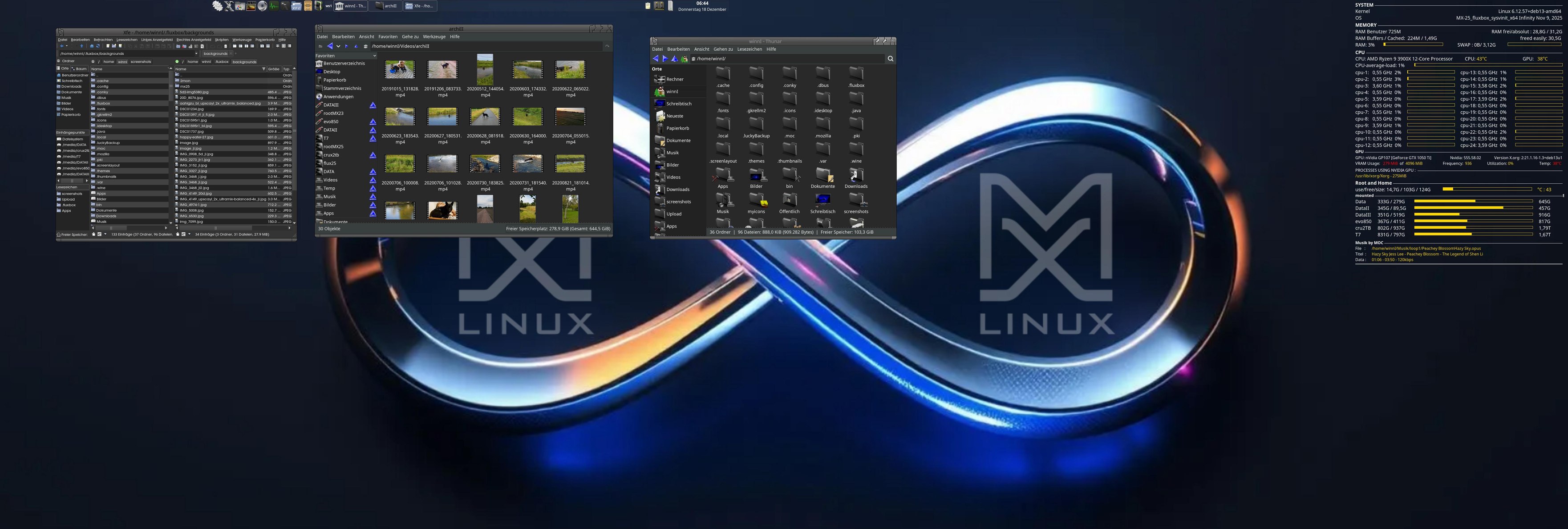
Task: Go up one folder in archiII window
Action: click(356, 46)
